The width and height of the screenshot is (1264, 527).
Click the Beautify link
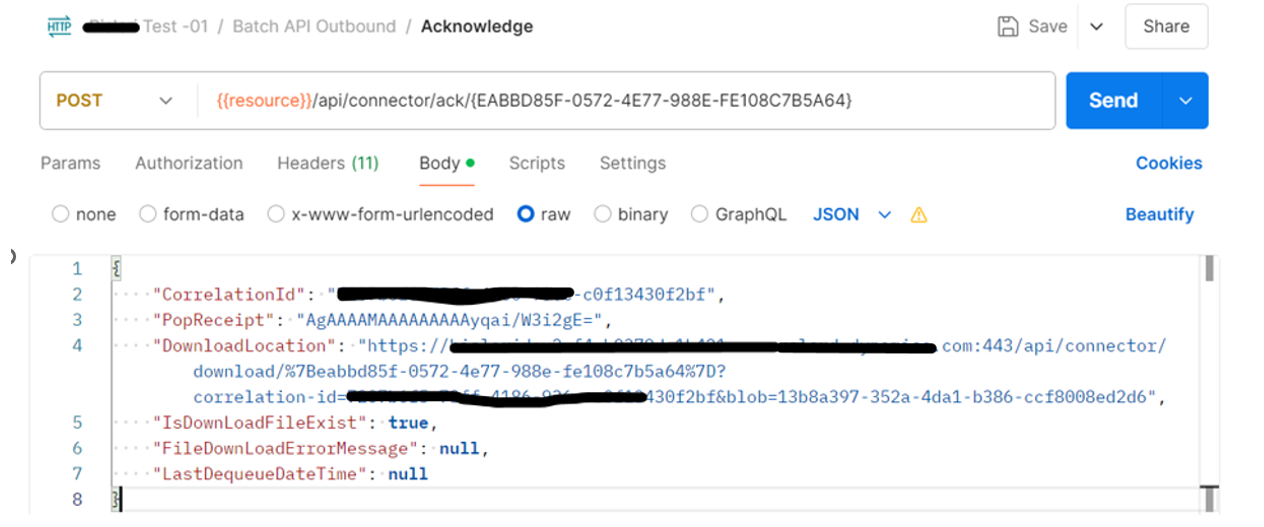tap(1160, 214)
